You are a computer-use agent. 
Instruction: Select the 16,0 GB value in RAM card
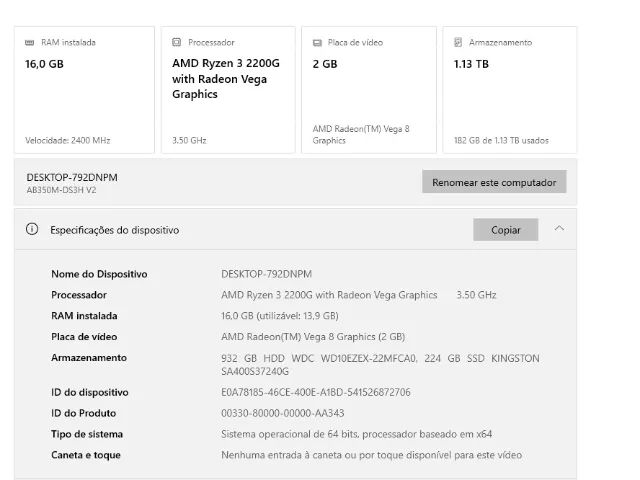(x=45, y=64)
